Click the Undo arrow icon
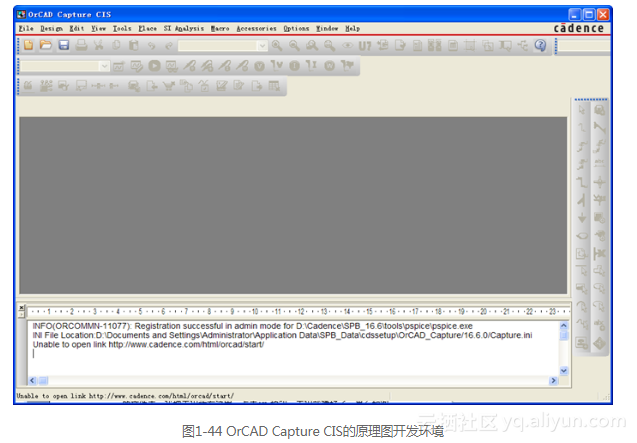 (x=151, y=46)
